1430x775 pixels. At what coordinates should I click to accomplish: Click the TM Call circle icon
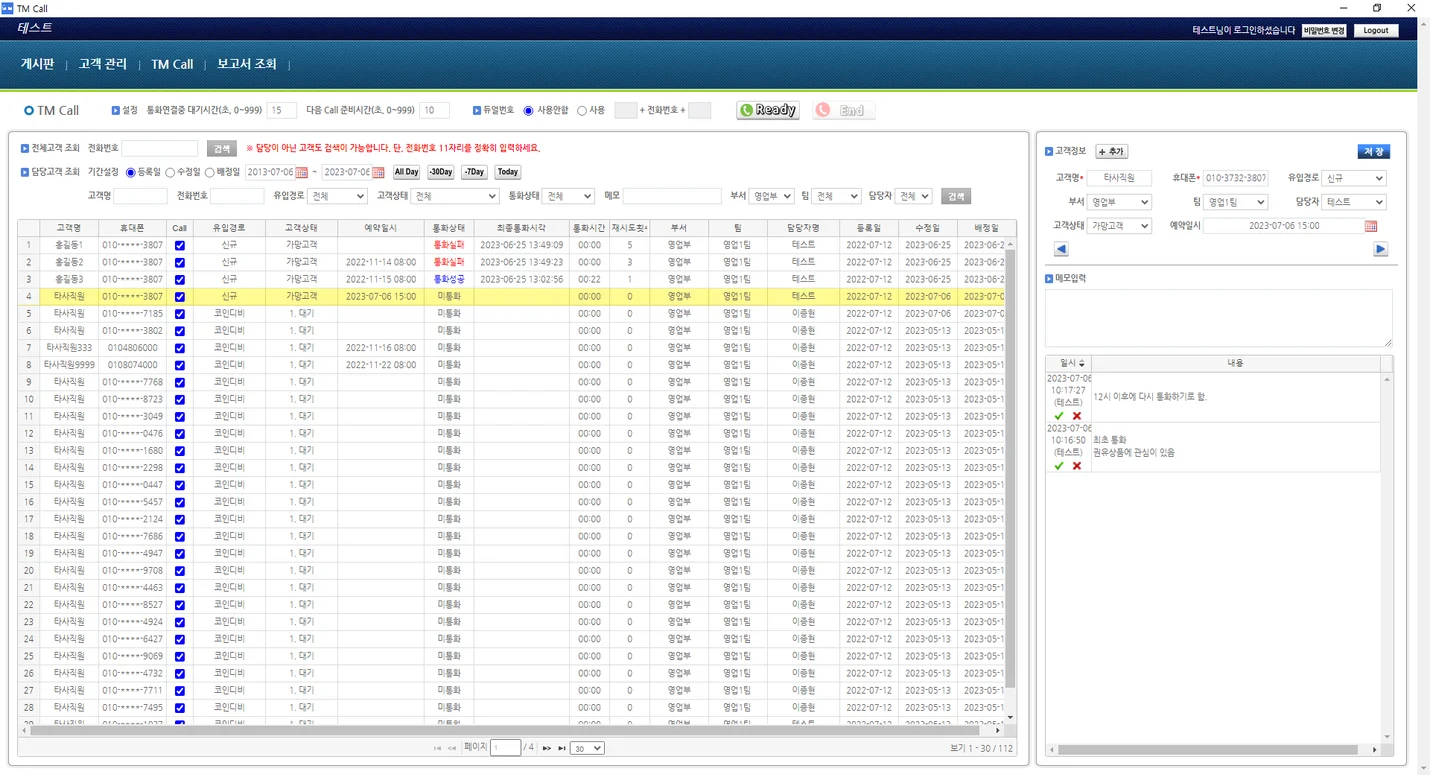click(x=29, y=110)
